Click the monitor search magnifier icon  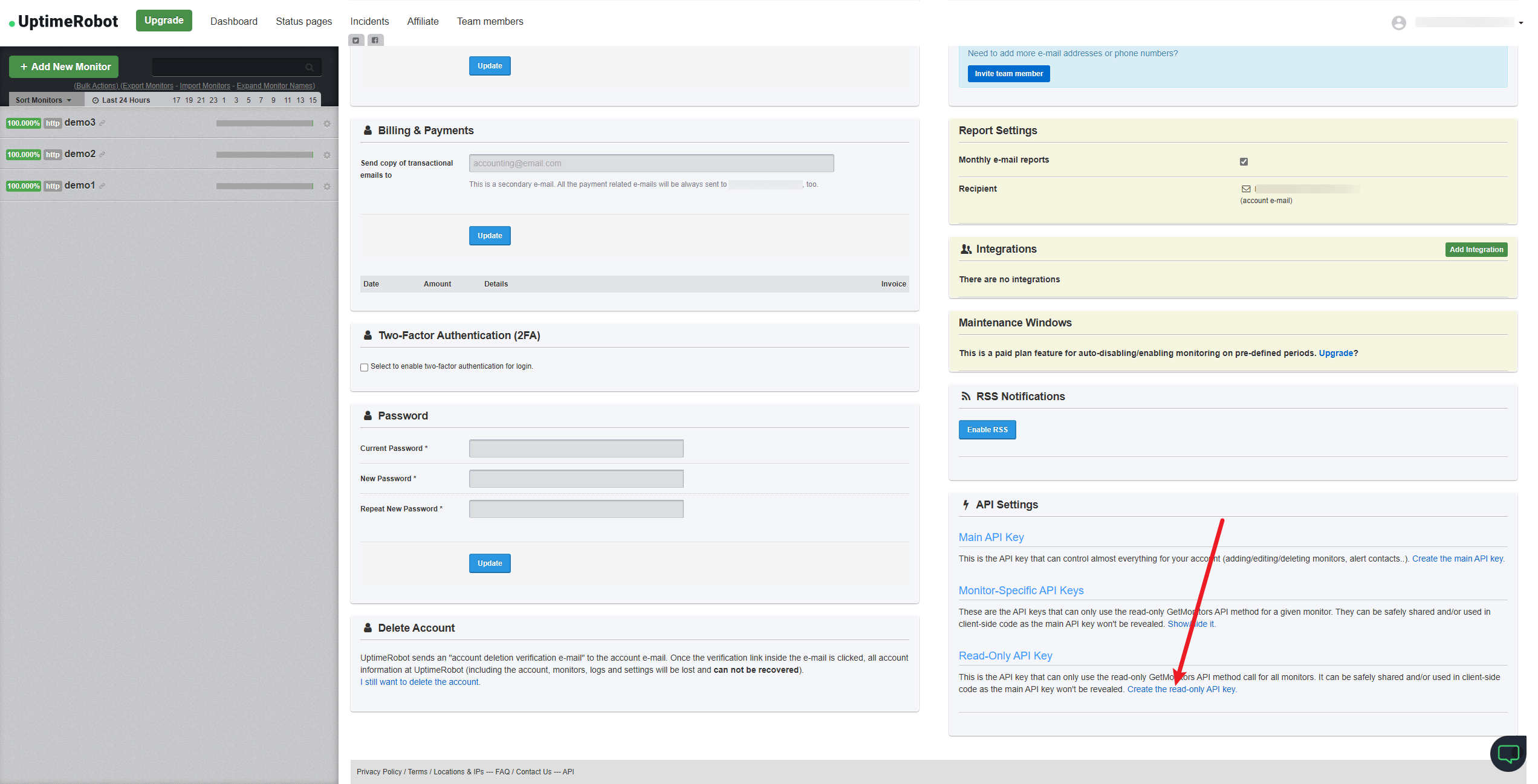pos(310,67)
